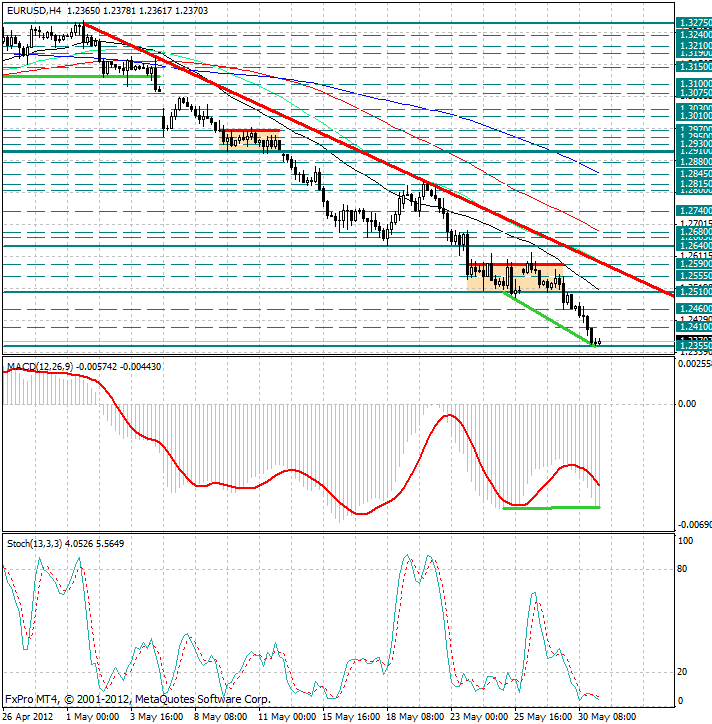Click the 8 May 08:00 time label
The width and height of the screenshot is (712, 724).
coord(221,717)
